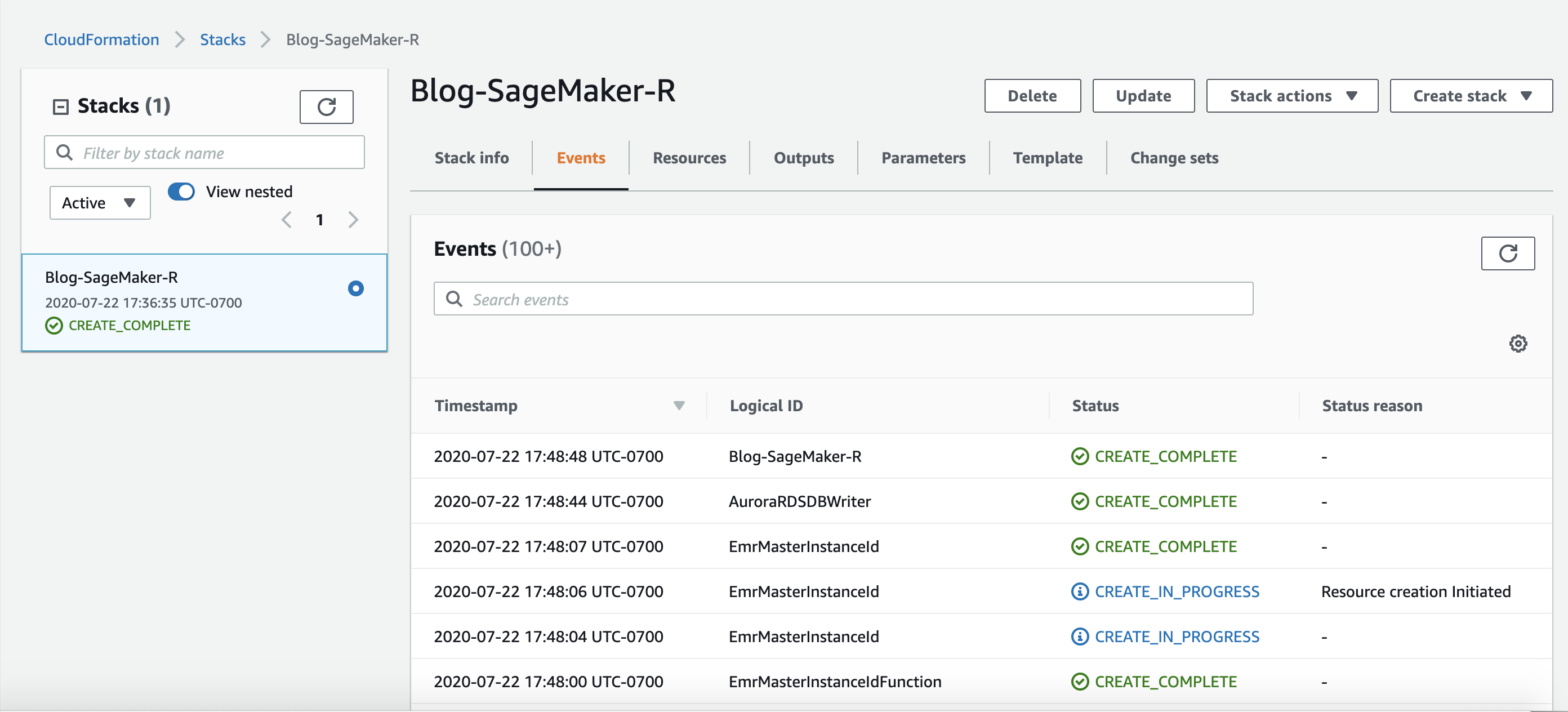Click CREATE_COMPLETE text in stack card
The width and height of the screenshot is (1568, 712).
point(130,326)
